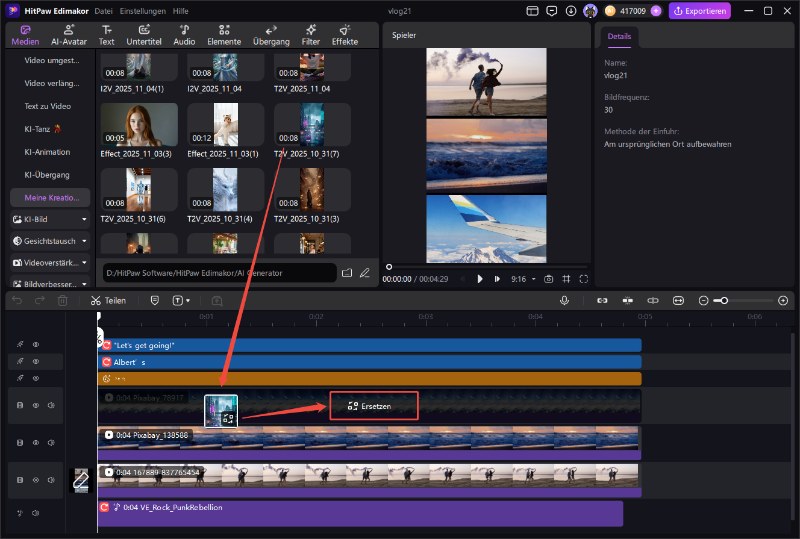800x539 pixels.
Task: Click the Teilen split tool
Action: [x=107, y=300]
